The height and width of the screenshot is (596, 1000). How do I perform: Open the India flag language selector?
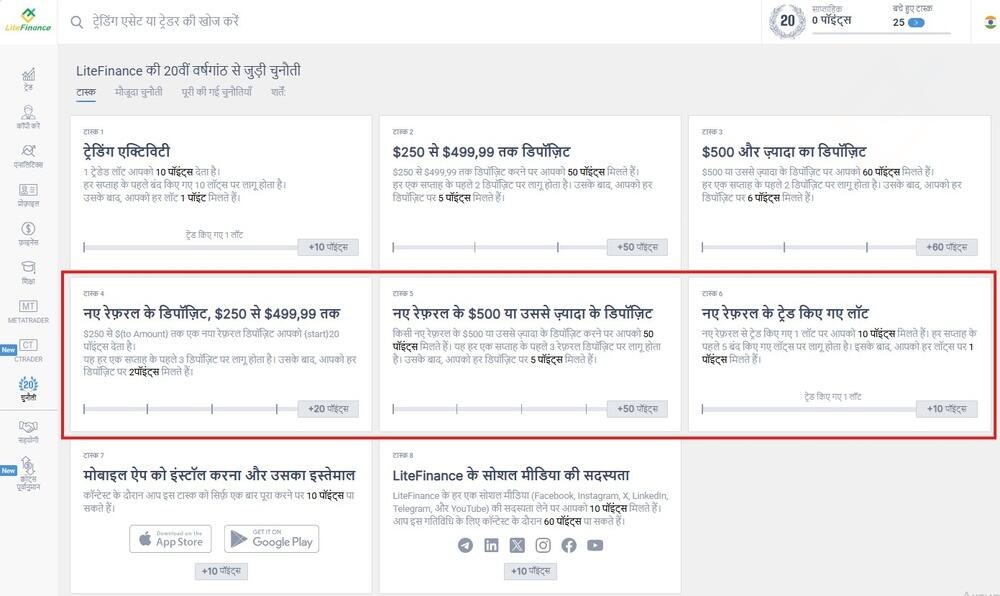(x=990, y=22)
